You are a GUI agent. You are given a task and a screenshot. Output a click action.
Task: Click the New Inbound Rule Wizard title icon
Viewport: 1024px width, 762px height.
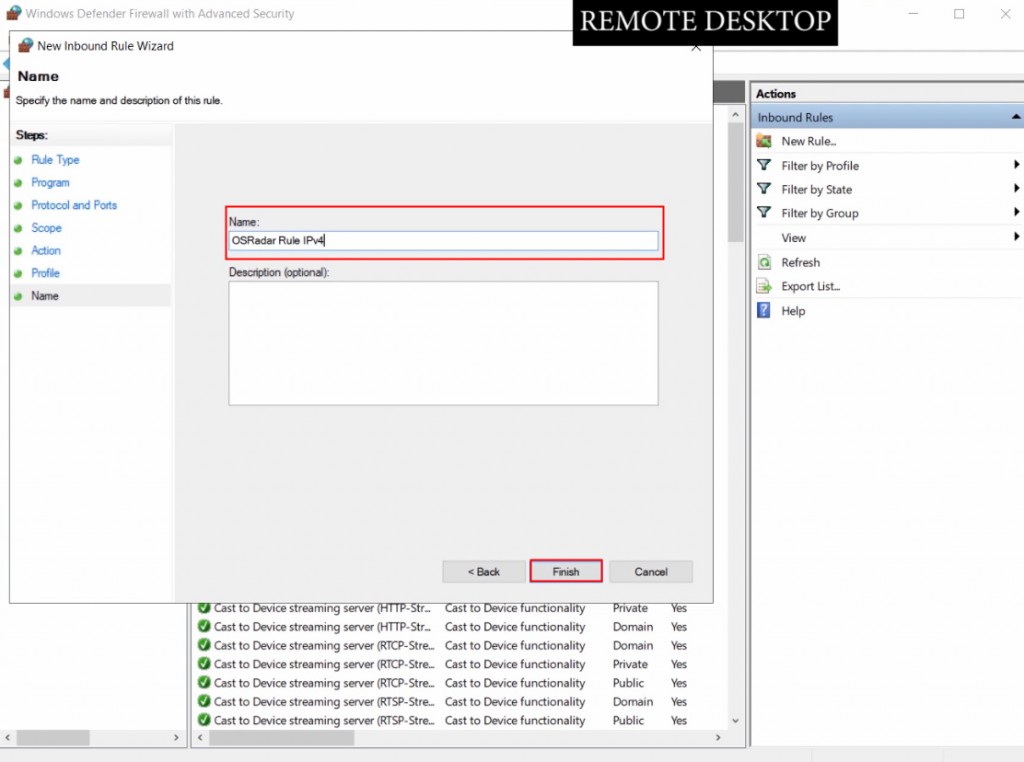25,46
